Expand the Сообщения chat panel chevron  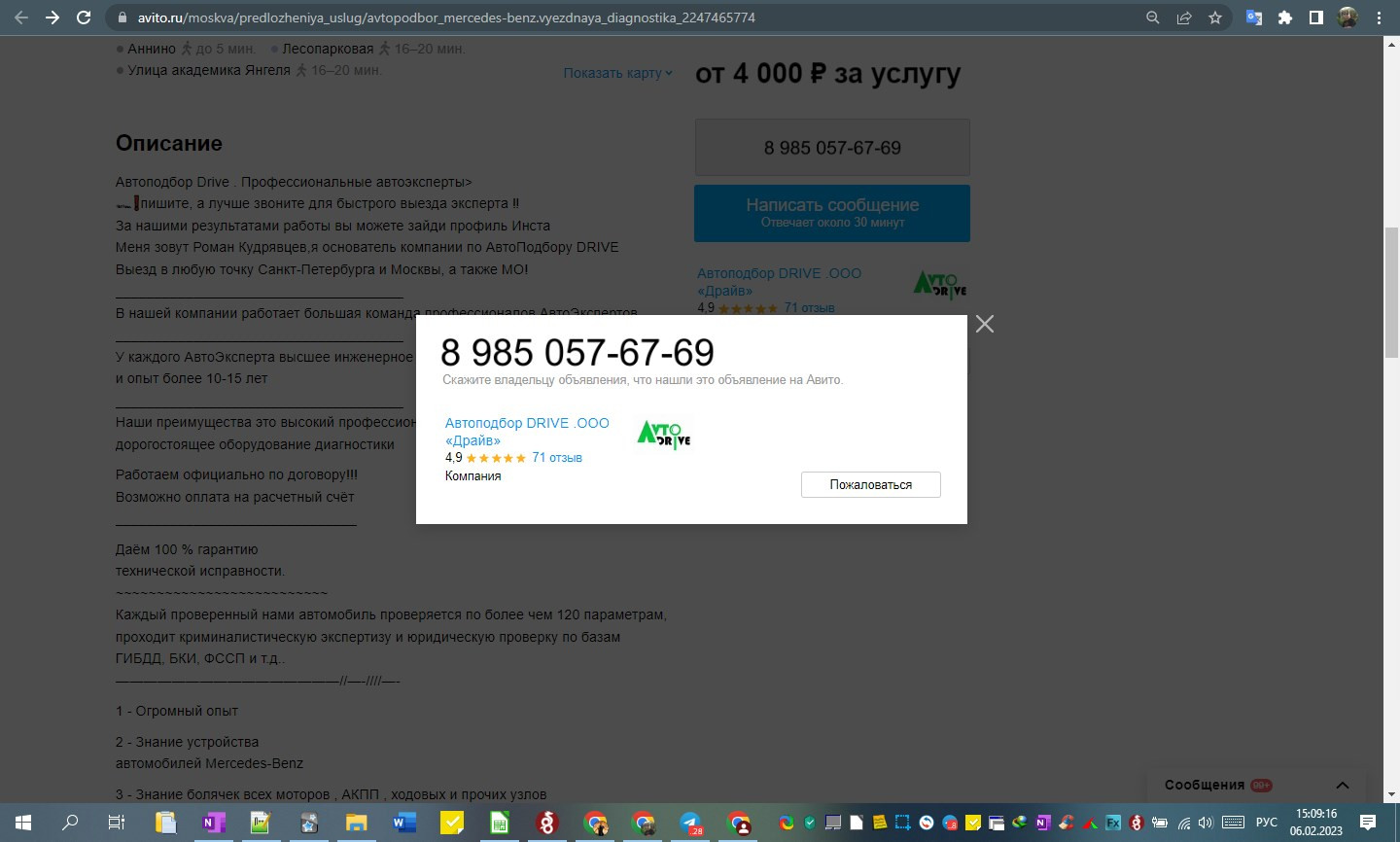tap(1343, 785)
